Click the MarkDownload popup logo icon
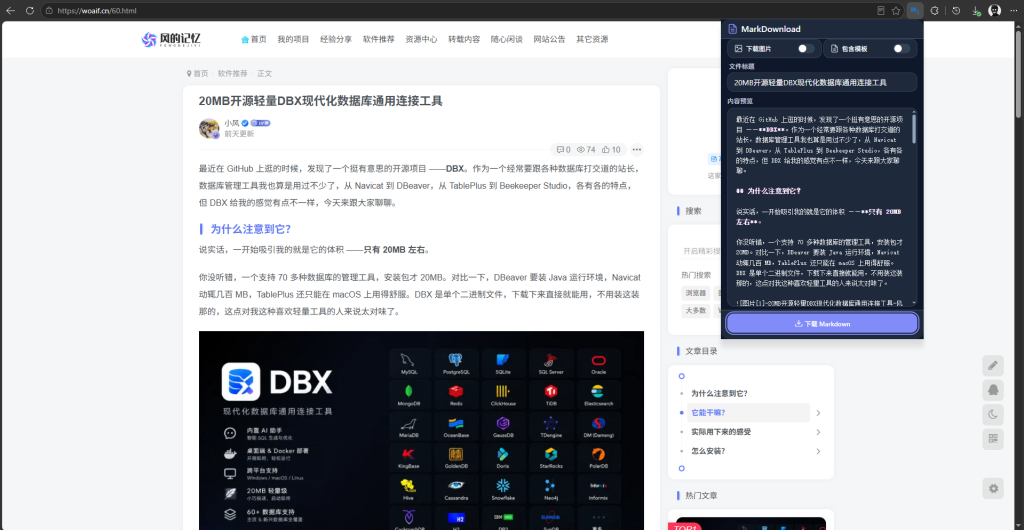The image size is (1024, 530). click(x=733, y=29)
